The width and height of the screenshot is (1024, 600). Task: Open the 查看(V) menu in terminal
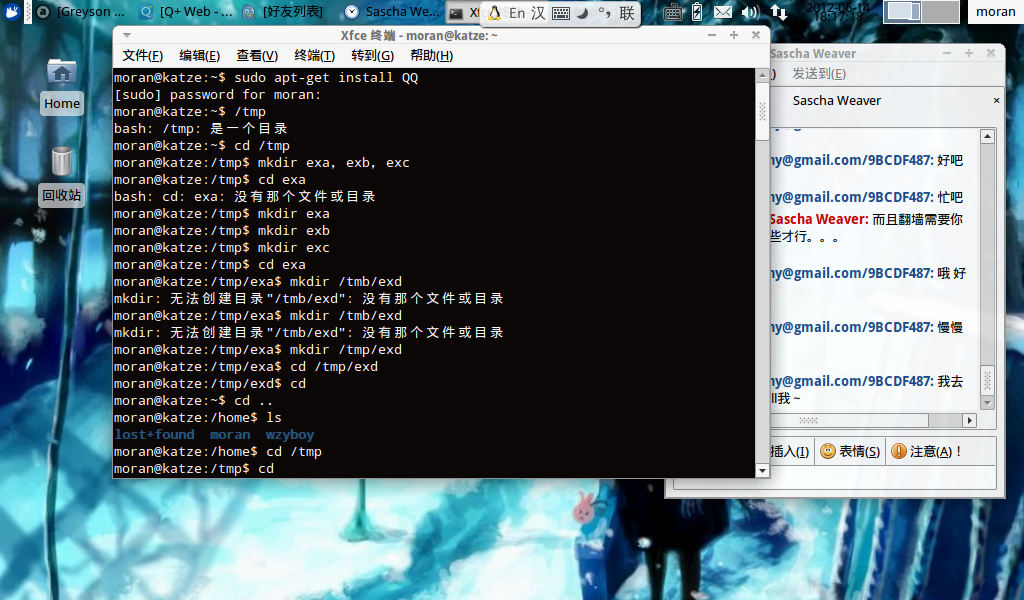(257, 56)
